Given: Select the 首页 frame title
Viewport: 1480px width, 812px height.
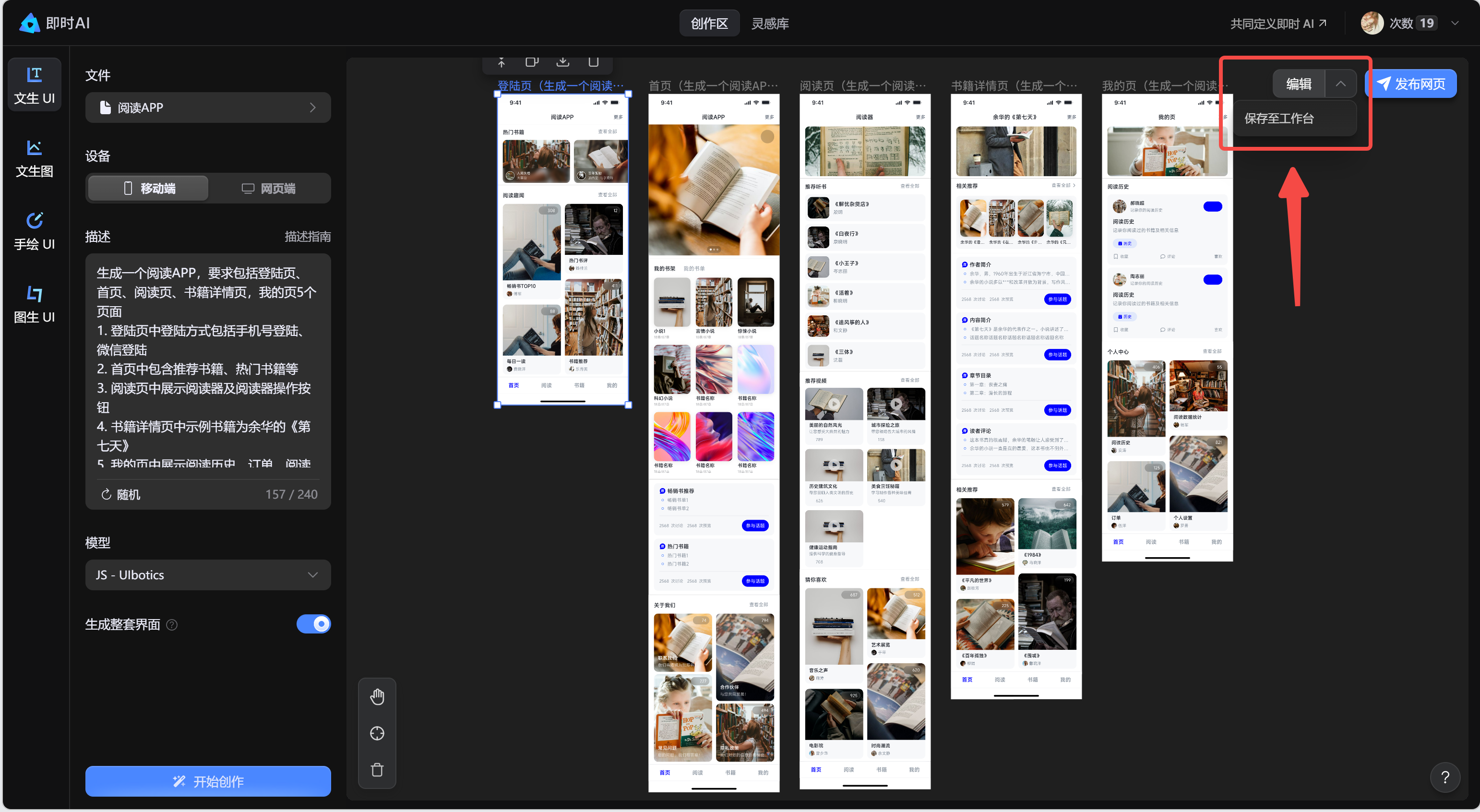Looking at the screenshot, I should pos(713,85).
